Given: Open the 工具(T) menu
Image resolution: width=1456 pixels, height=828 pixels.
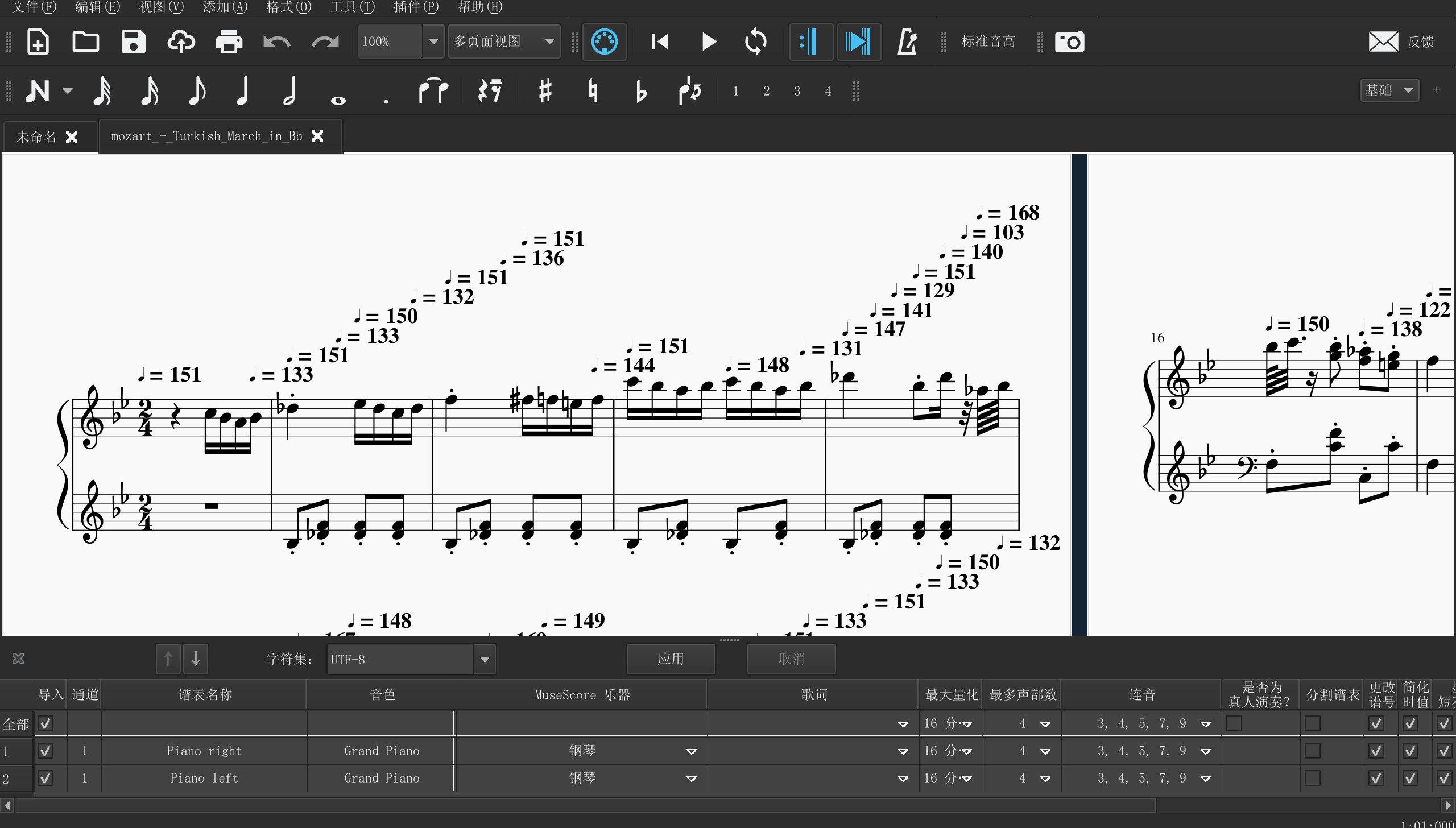Looking at the screenshot, I should (x=353, y=7).
